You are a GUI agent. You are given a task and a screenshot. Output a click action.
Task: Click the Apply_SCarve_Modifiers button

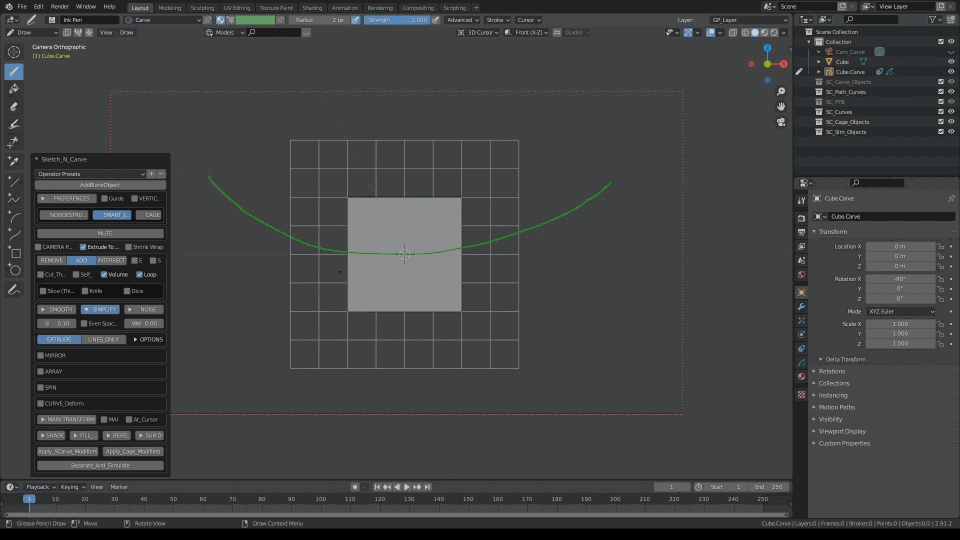pyautogui.click(x=67, y=452)
